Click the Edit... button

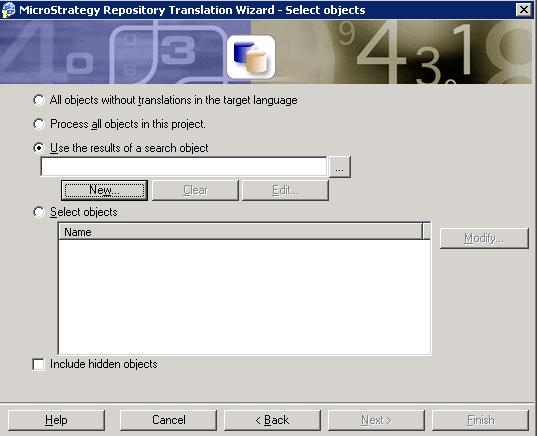285,190
